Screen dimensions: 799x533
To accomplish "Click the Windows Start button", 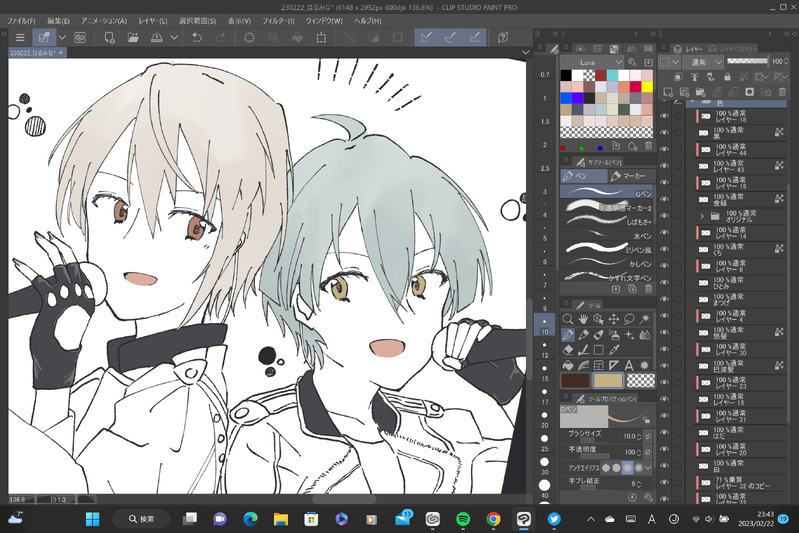I will [93, 519].
